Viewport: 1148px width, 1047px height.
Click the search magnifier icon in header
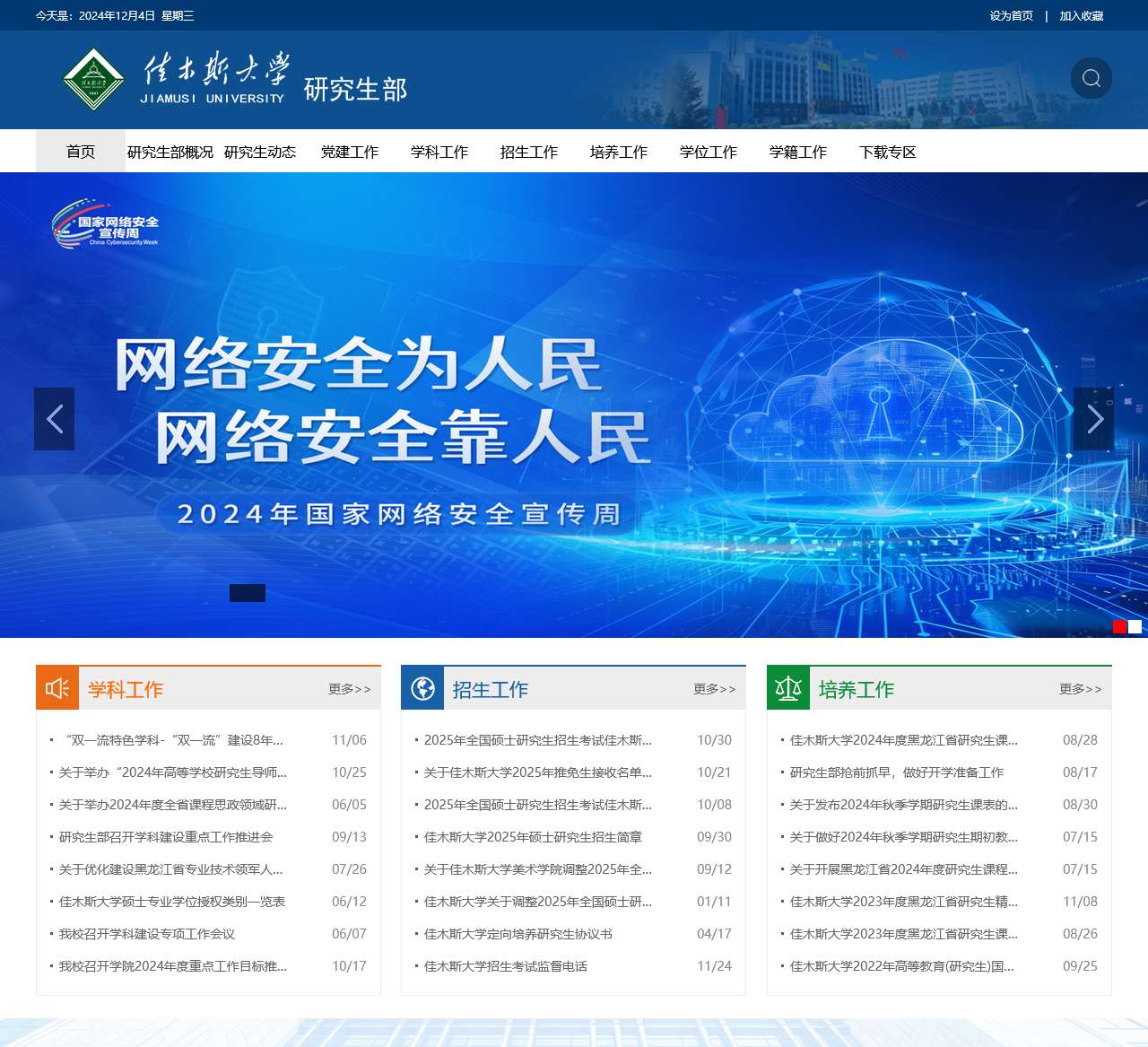pyautogui.click(x=1091, y=78)
